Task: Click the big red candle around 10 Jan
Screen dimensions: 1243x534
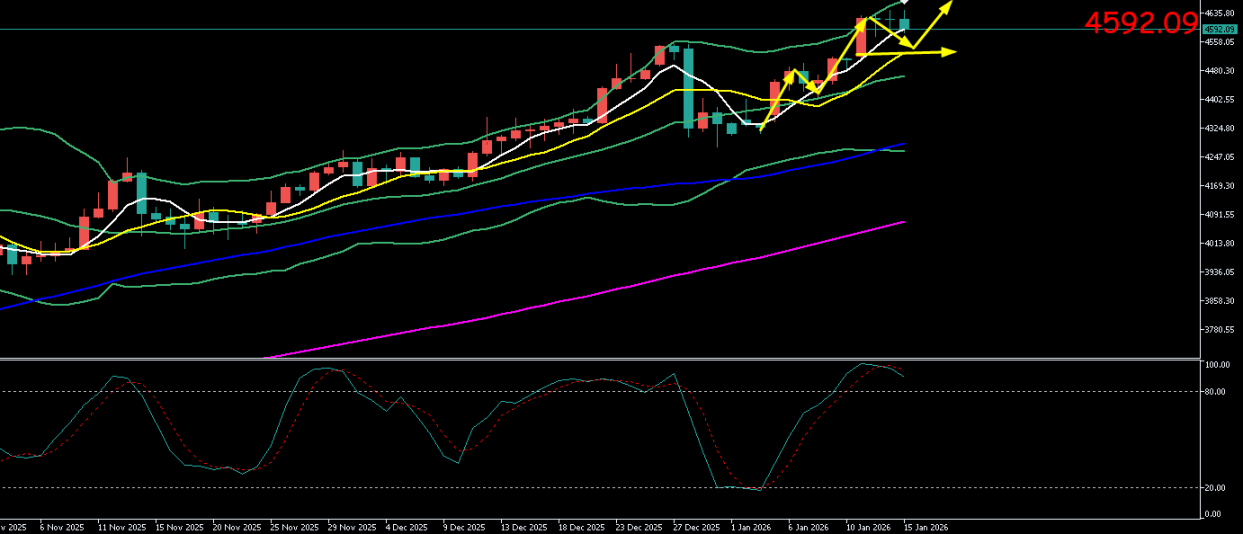Action: tap(861, 37)
